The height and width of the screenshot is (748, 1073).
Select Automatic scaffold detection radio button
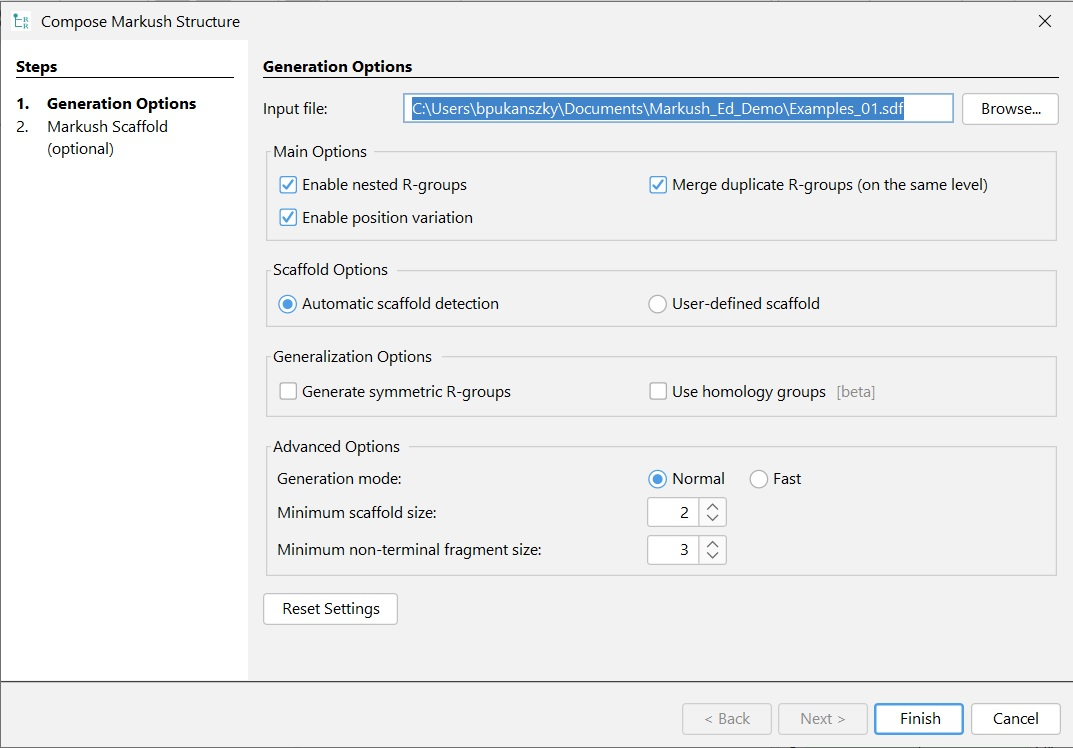pyautogui.click(x=288, y=304)
